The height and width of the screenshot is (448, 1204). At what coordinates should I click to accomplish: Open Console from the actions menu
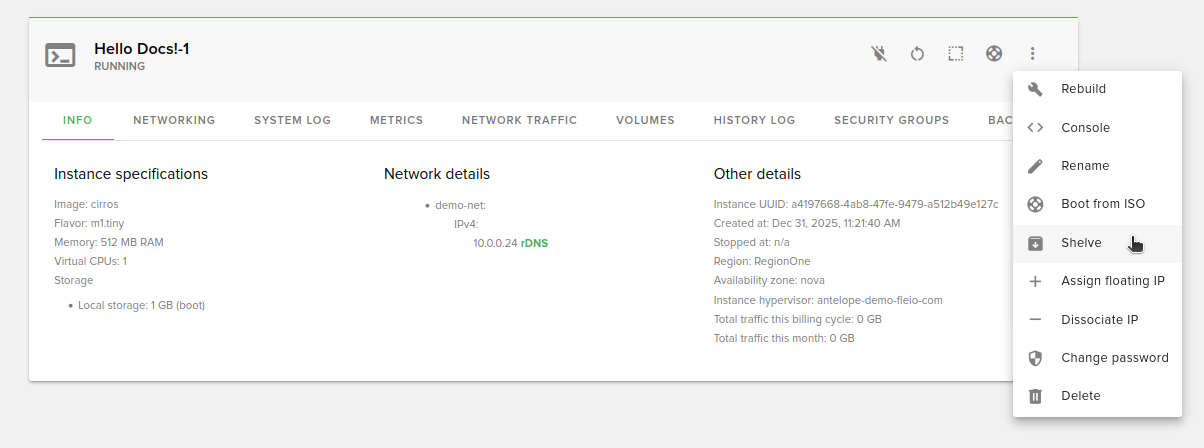[1085, 128]
